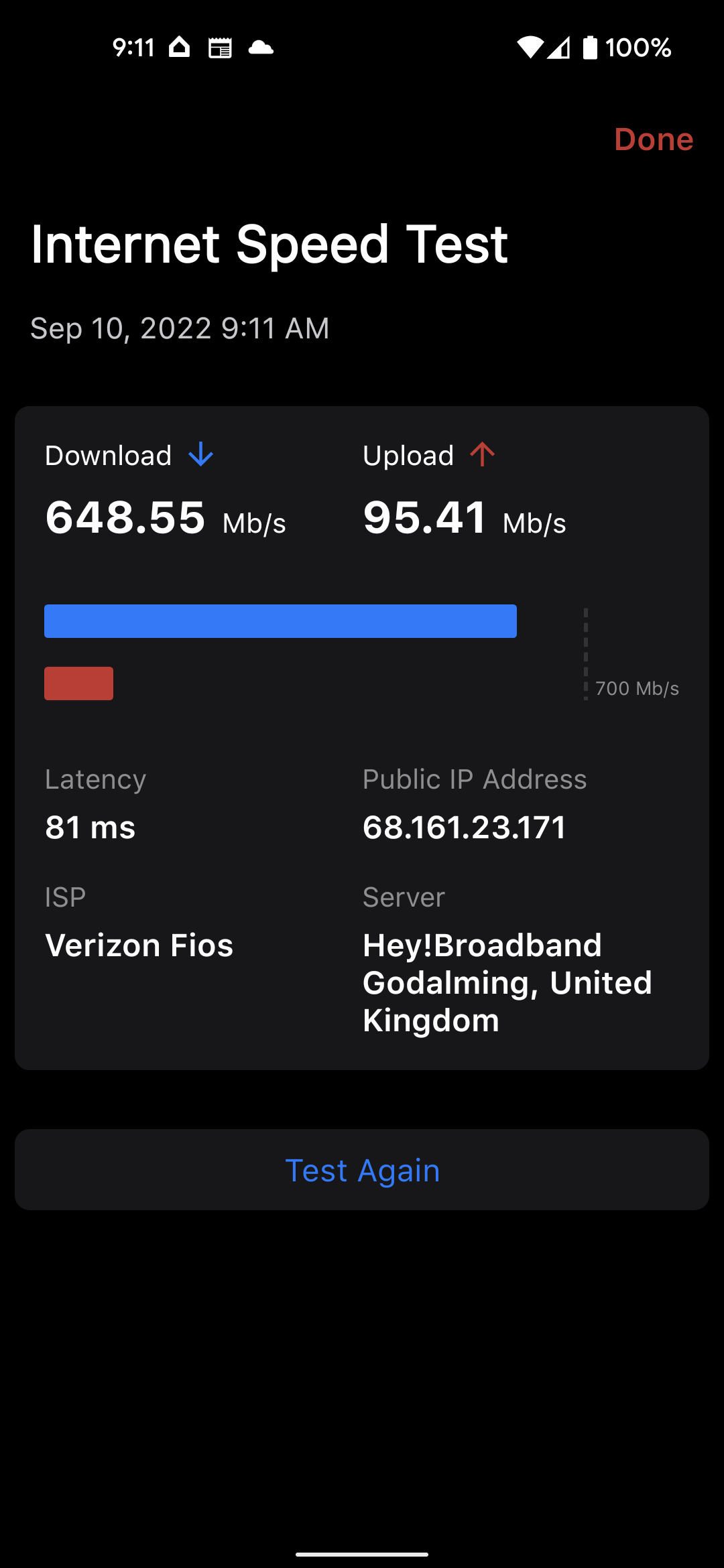The width and height of the screenshot is (724, 1568).
Task: Tap the Hey!Broadband server entry
Action: point(507,982)
